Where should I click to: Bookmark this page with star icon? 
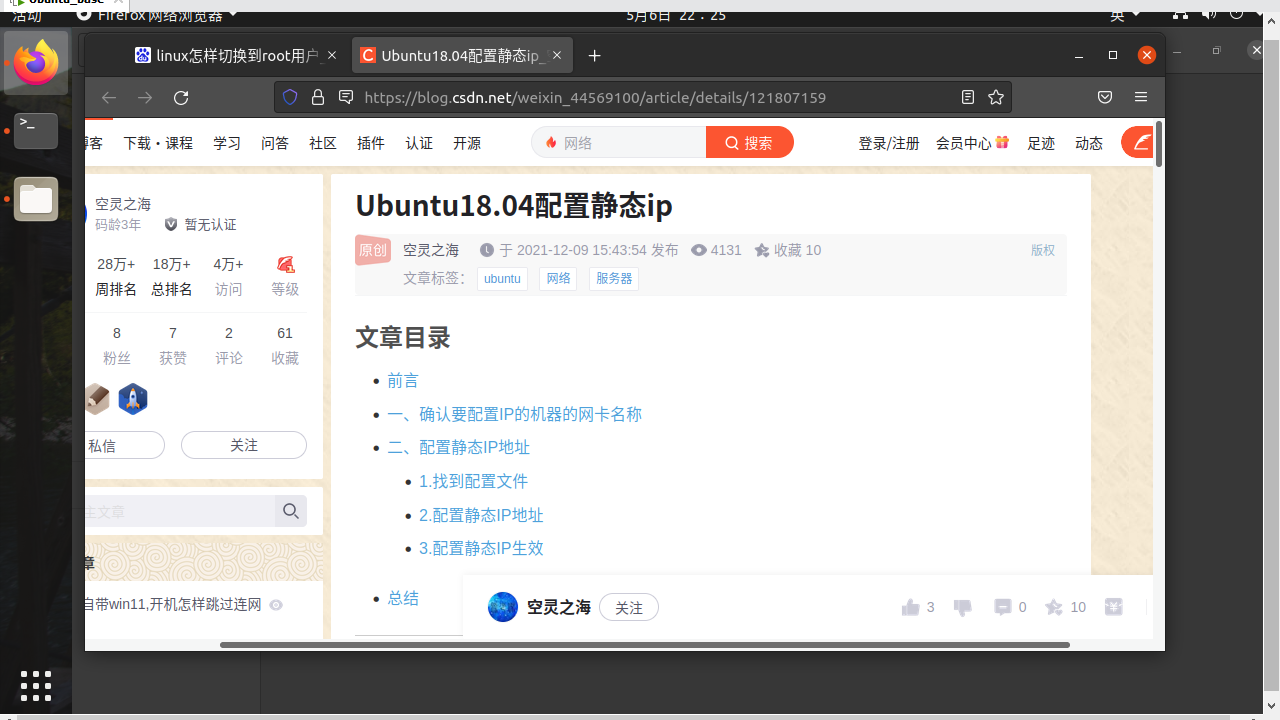(x=996, y=97)
